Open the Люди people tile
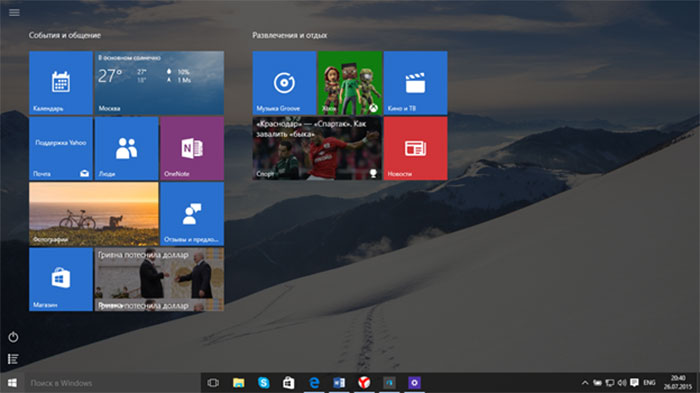700x393 pixels. tap(126, 148)
